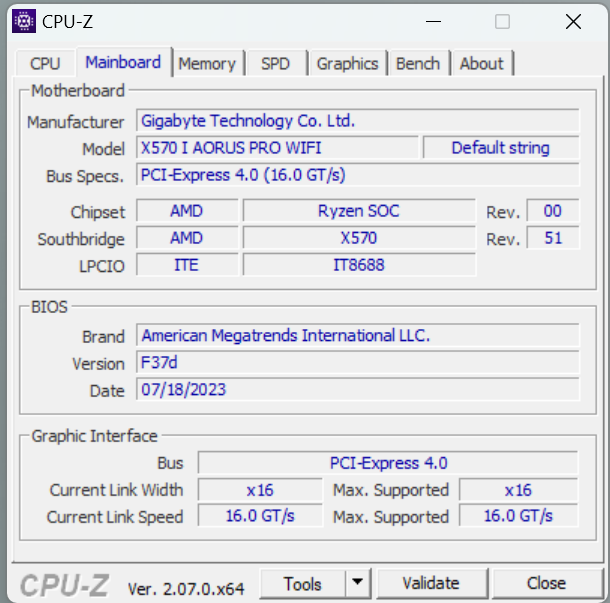Click the Chipset vendor AMD field
Screen dimensions: 610x603
(187, 211)
